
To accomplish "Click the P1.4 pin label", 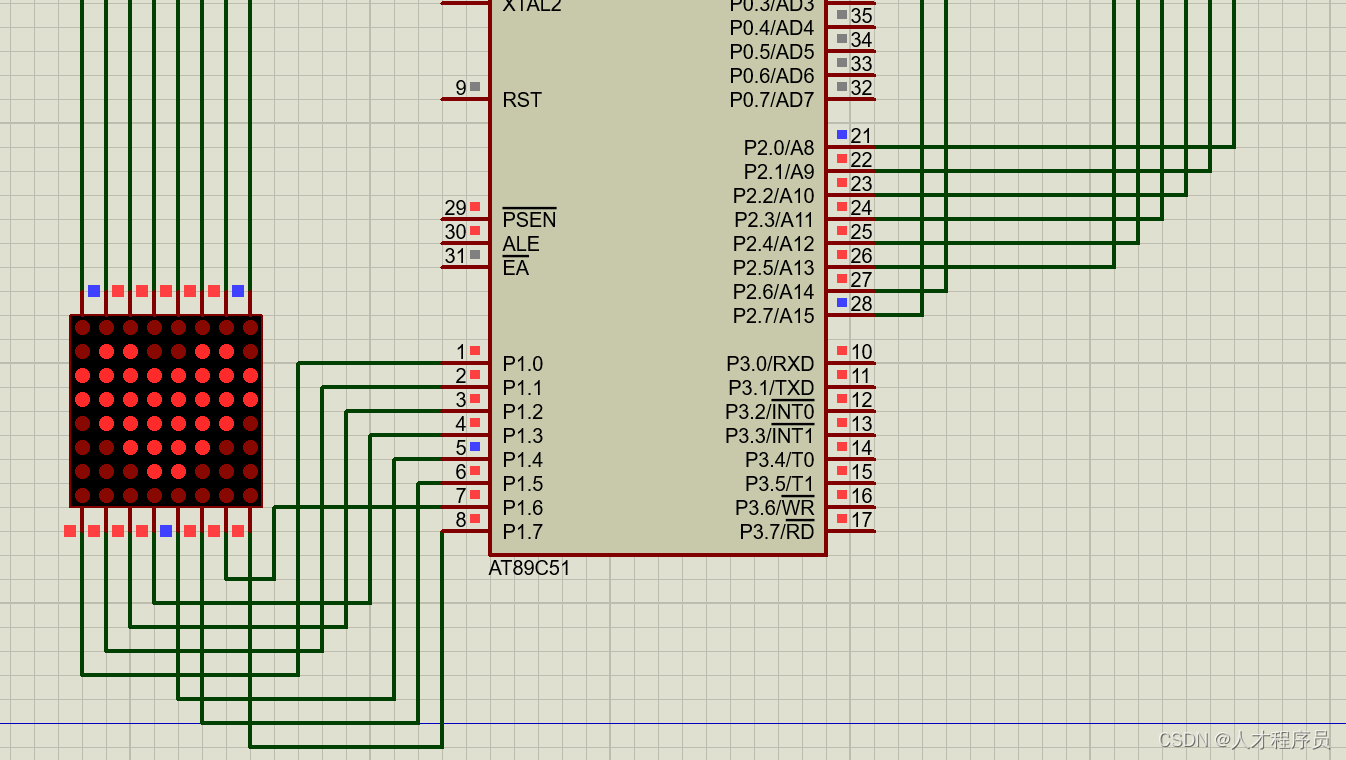I will pyautogui.click(x=522, y=460).
